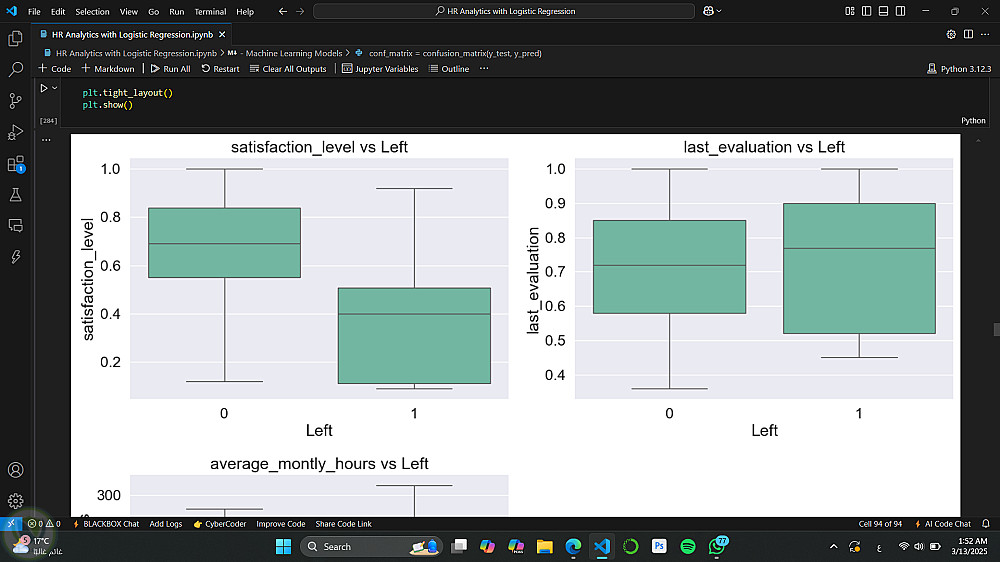
Task: Open cell output ellipsis menu
Action: [46, 140]
